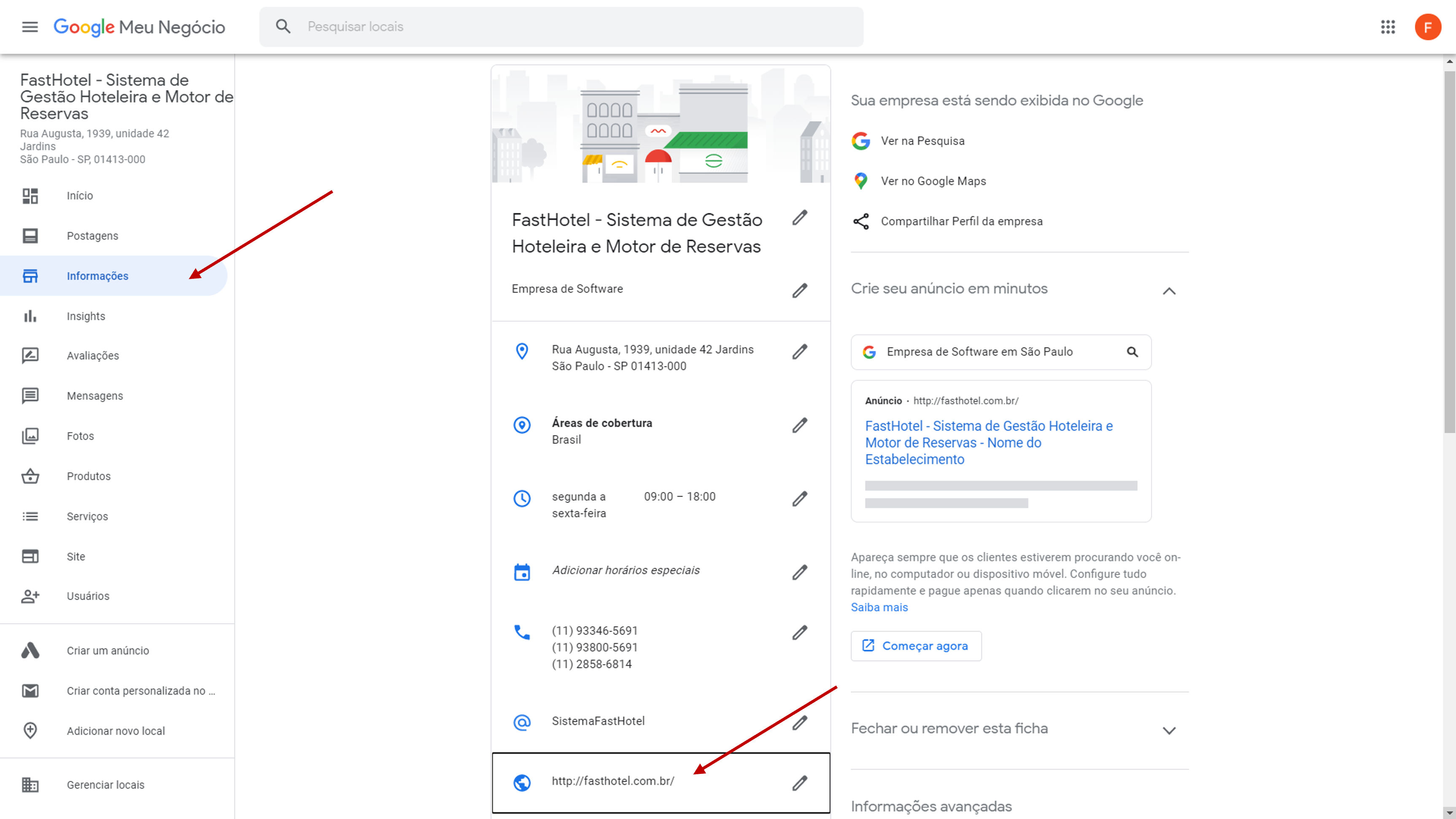Click the storefront cover illustration
The width and height of the screenshot is (1456, 819).
click(x=661, y=124)
